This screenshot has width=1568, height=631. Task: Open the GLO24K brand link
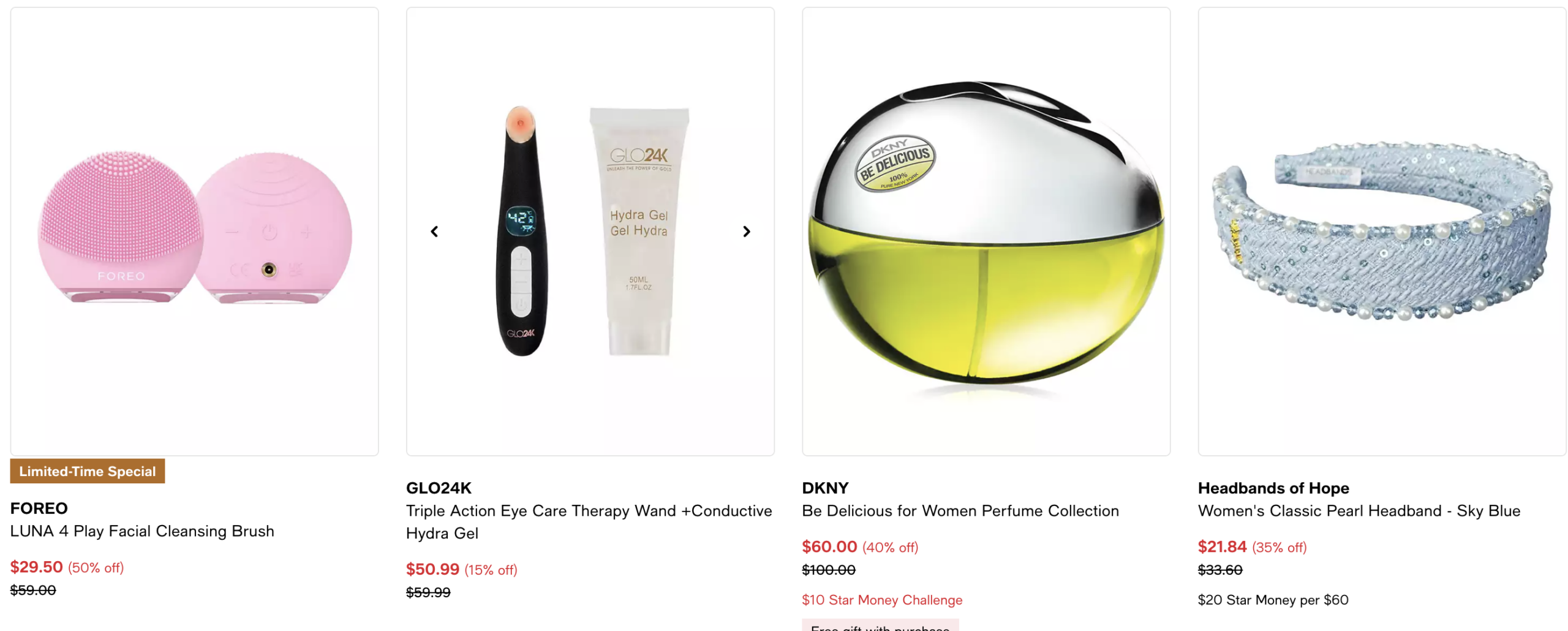tap(439, 488)
